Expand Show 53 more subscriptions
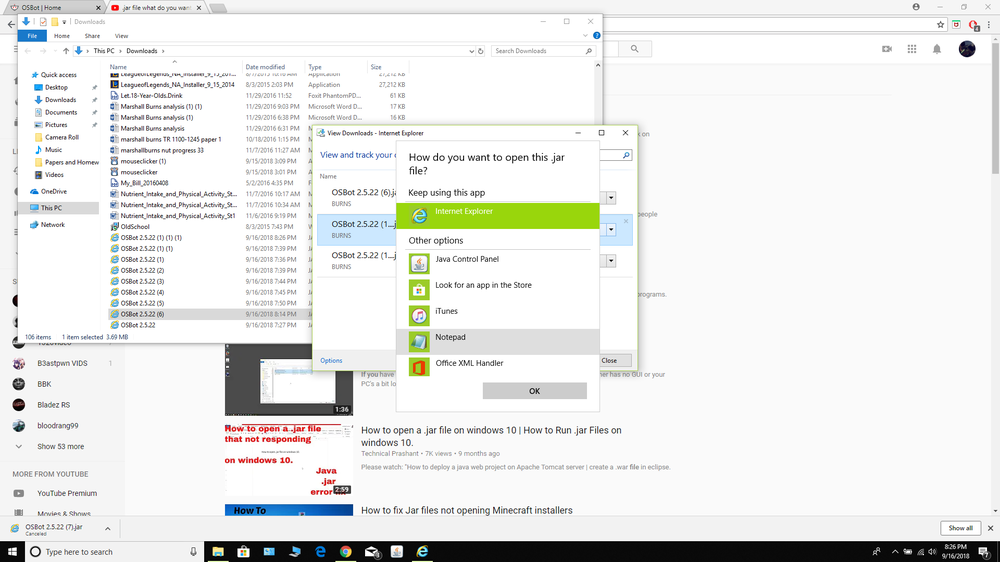 pos(60,447)
